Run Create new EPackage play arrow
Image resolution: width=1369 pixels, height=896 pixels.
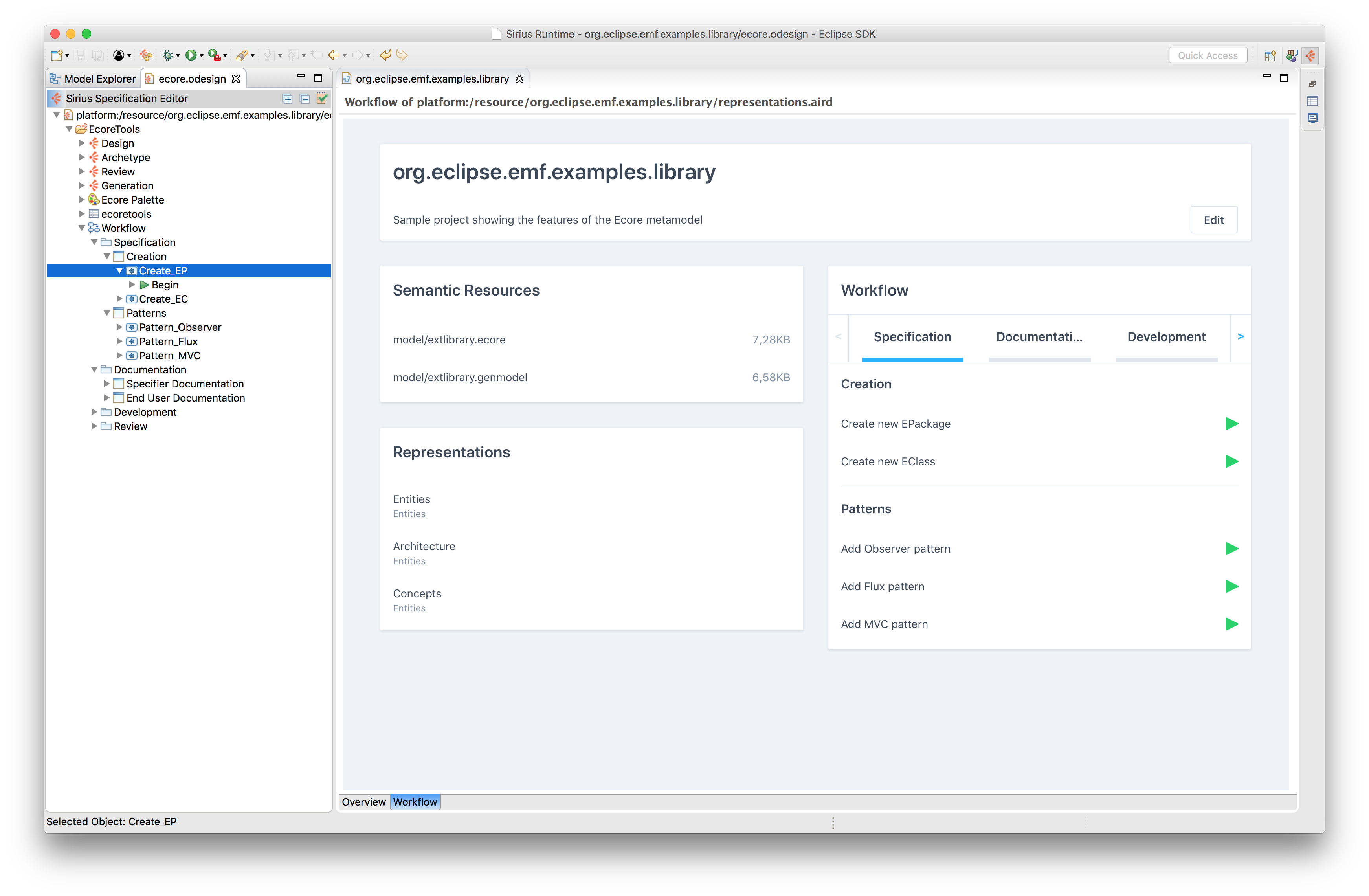point(1231,424)
